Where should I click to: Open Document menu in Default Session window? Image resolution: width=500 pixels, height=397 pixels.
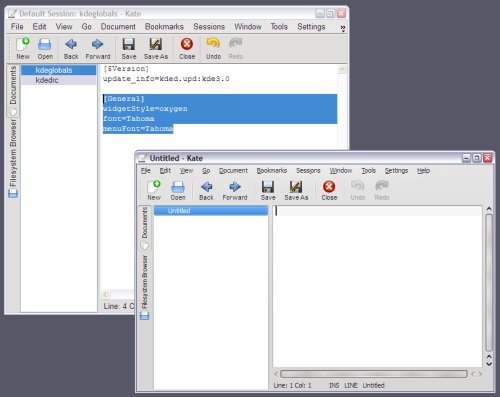click(118, 27)
